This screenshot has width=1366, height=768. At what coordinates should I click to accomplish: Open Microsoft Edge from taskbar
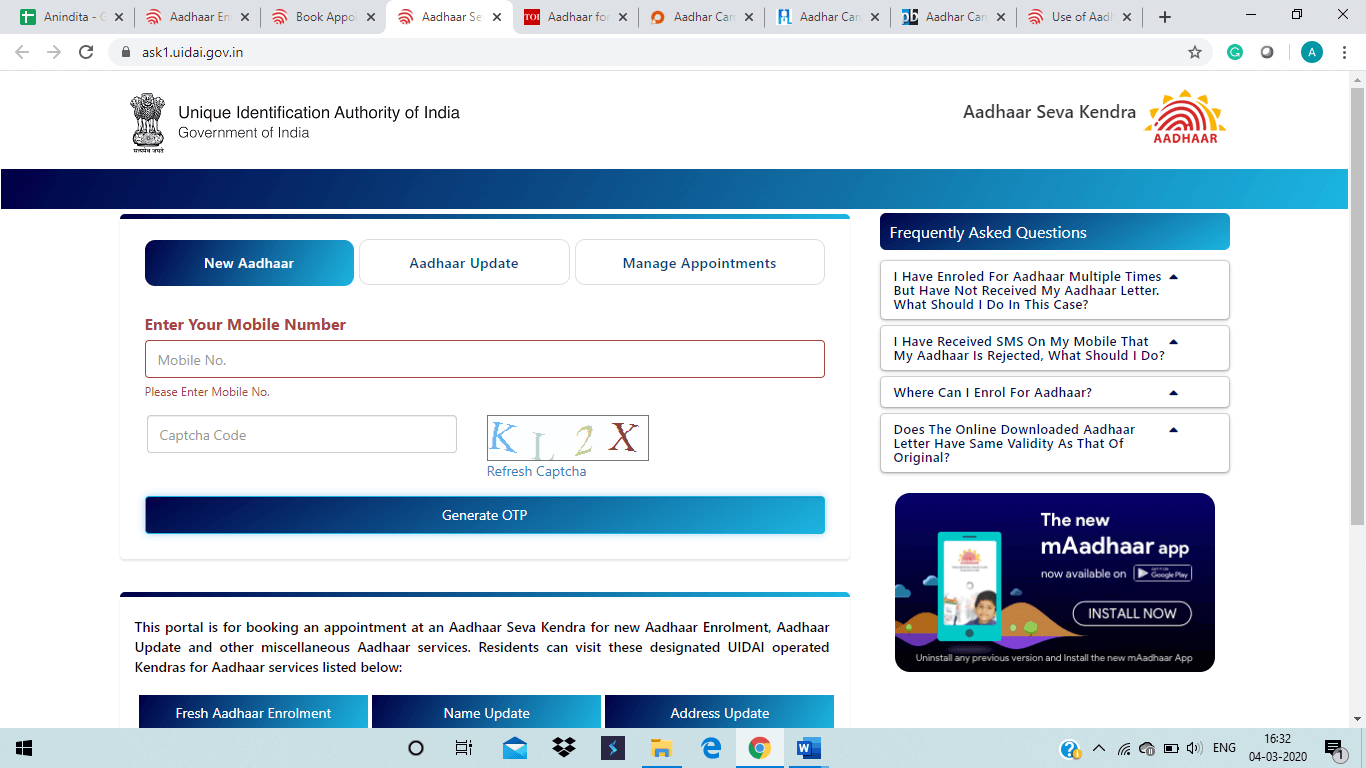click(711, 748)
